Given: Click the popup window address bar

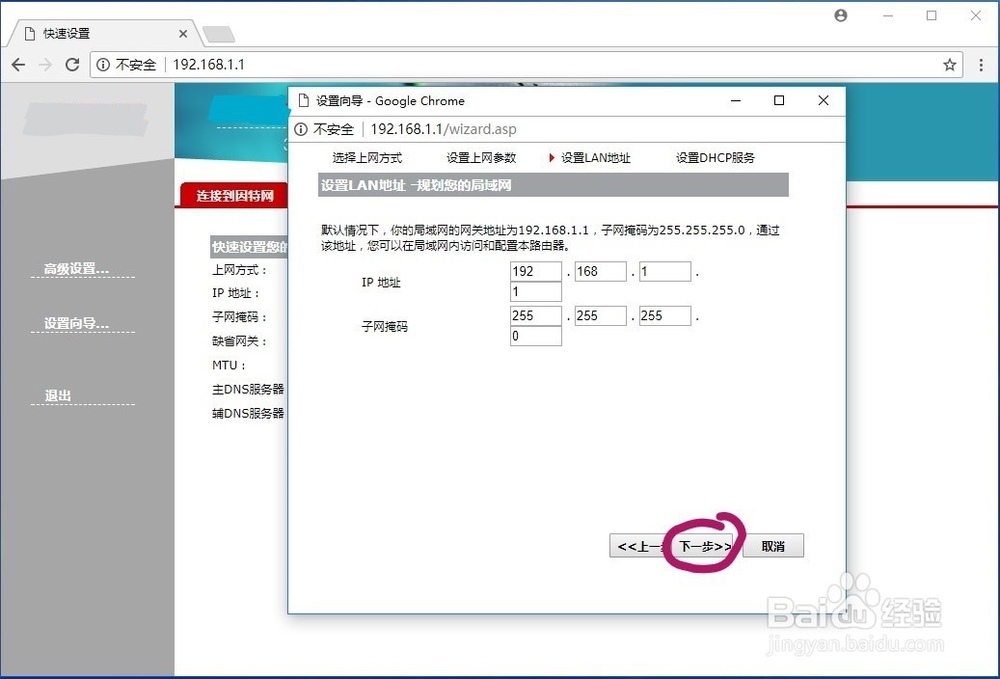Looking at the screenshot, I should [450, 129].
